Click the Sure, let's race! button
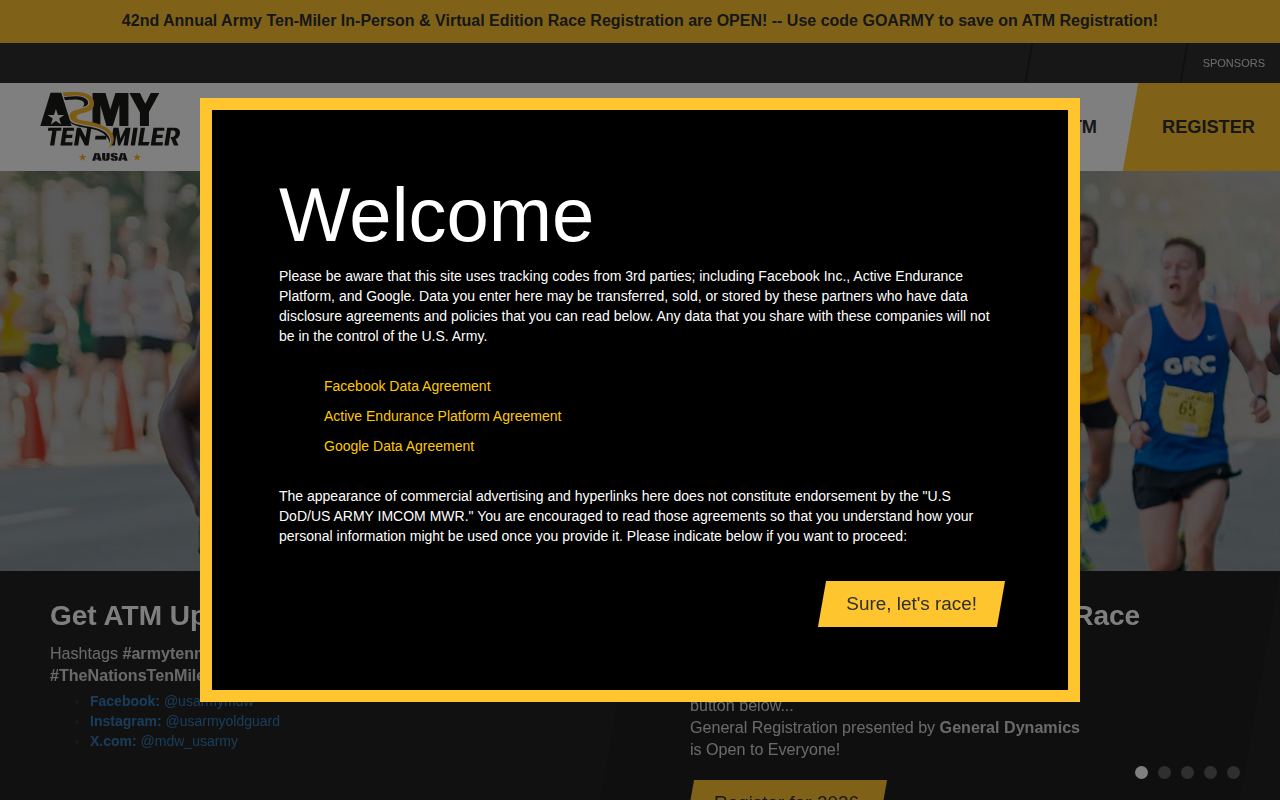The image size is (1280, 800). (x=911, y=604)
